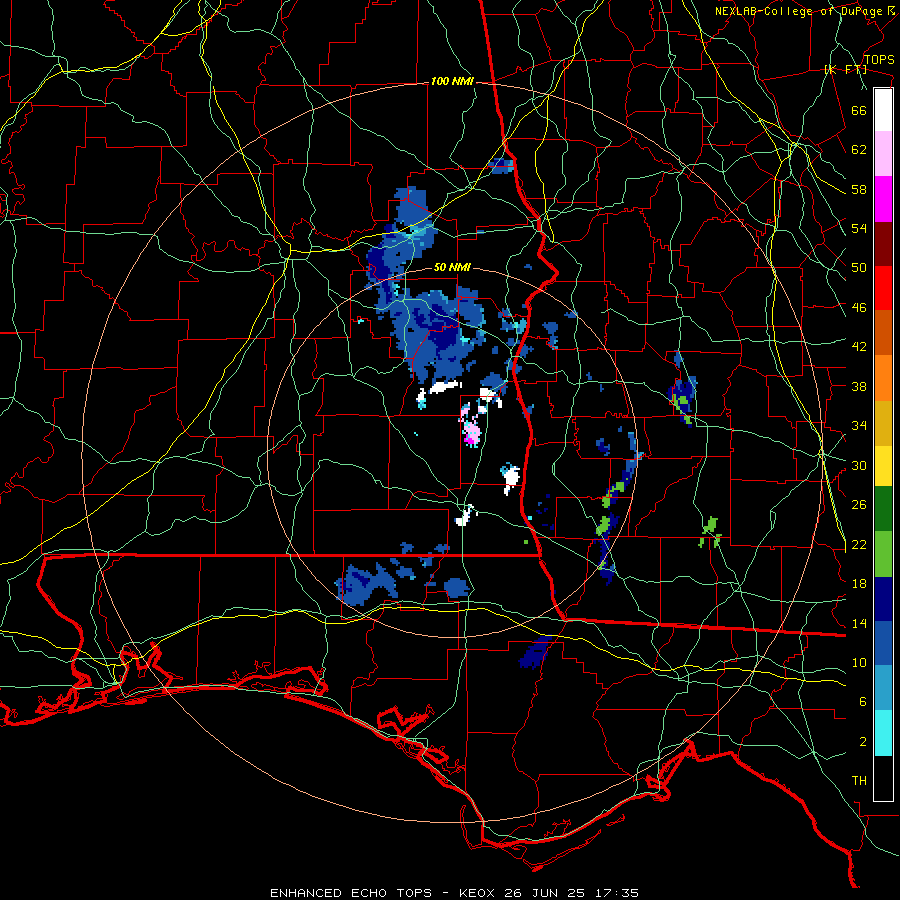Click the light pink 62 kft legend swatch
The height and width of the screenshot is (900, 900).
(x=883, y=154)
